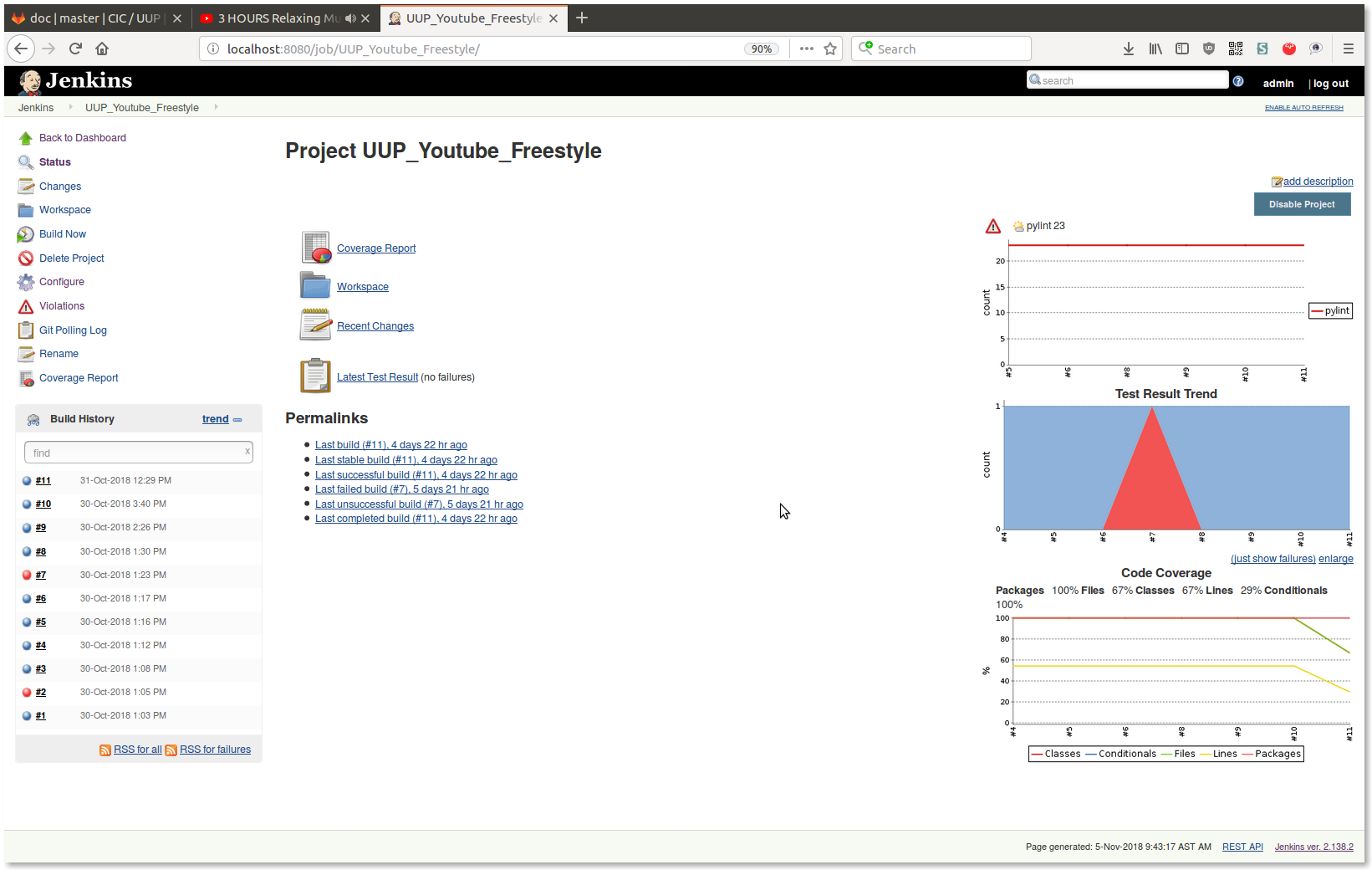This screenshot has height=870, width=1372.
Task: Click the Build Now clock icon
Action: (26, 234)
